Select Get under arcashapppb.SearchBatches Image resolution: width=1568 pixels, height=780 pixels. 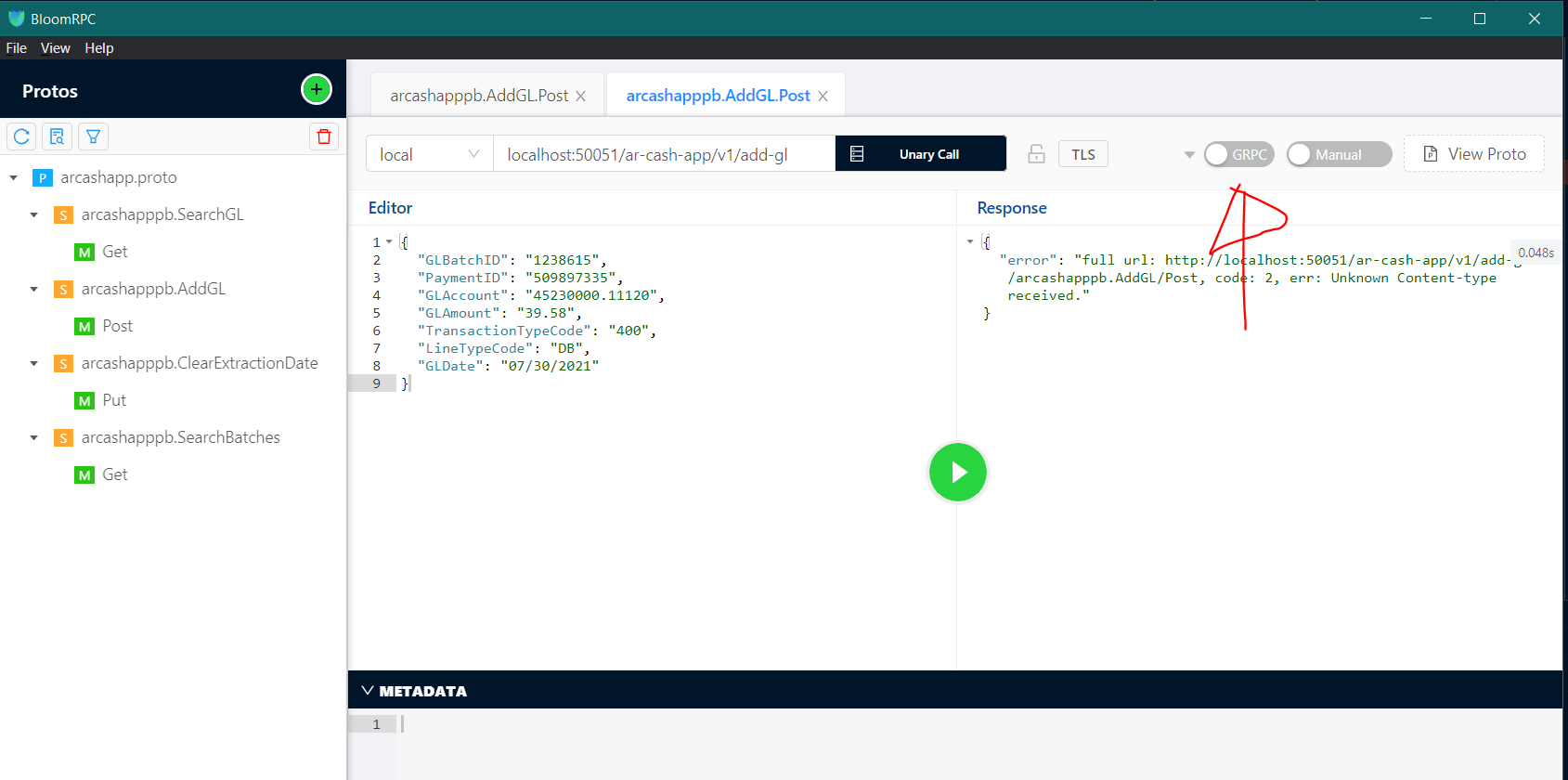[115, 474]
